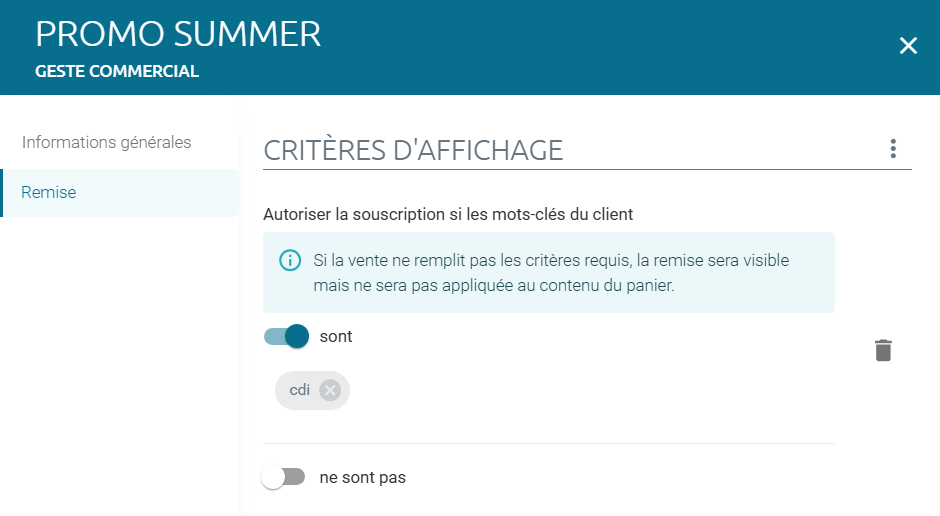Screen dimensions: 940x516
Task: Close the PROMO SUMMER panel
Action: coord(908,46)
